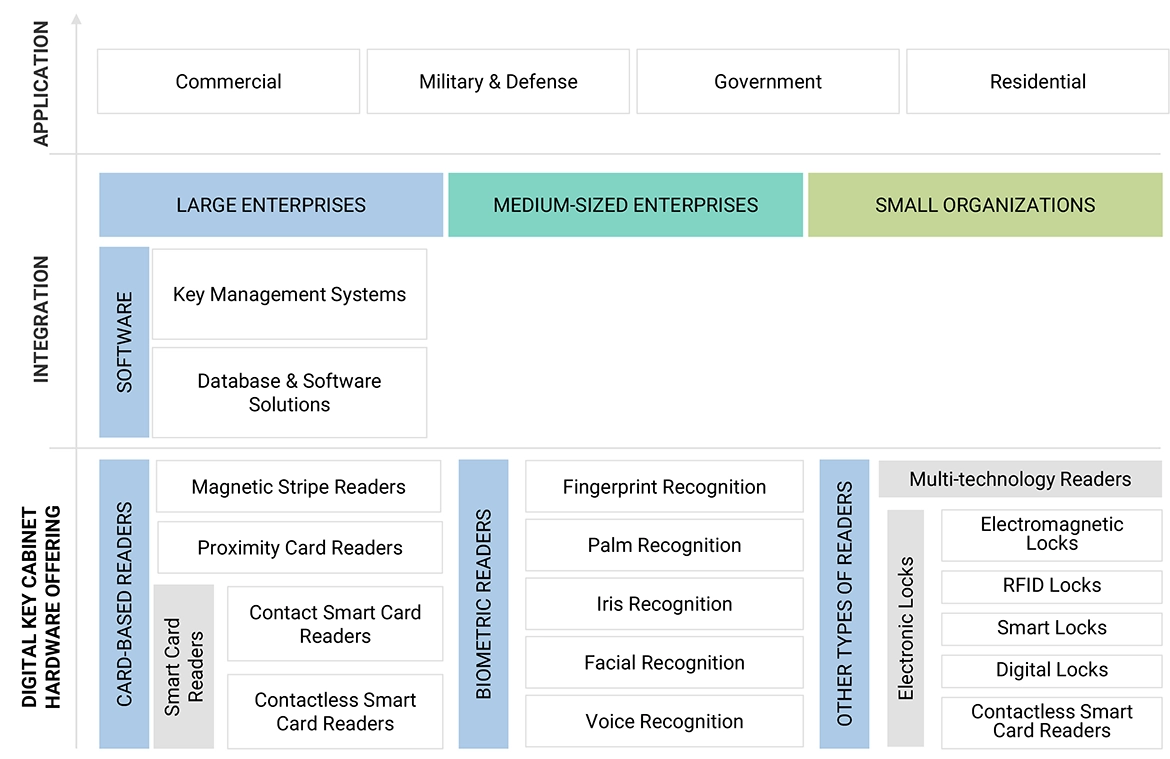1170x759 pixels.
Task: Select the Voice Recognition box
Action: coord(664,721)
